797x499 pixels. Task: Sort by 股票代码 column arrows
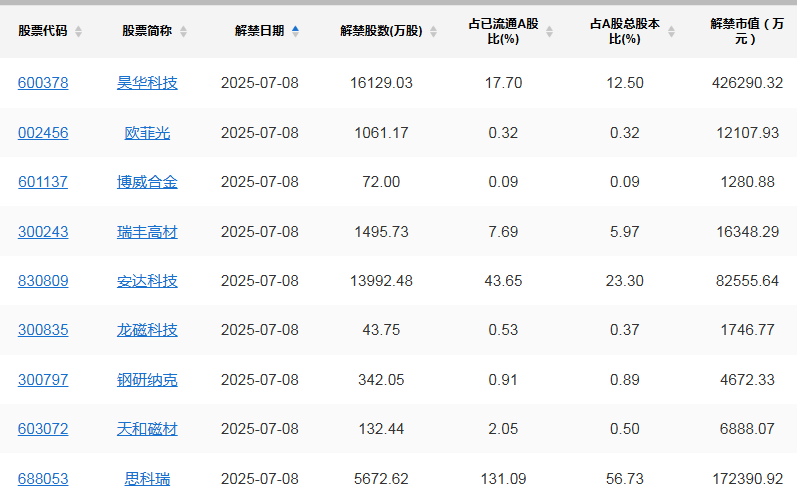tap(78, 32)
